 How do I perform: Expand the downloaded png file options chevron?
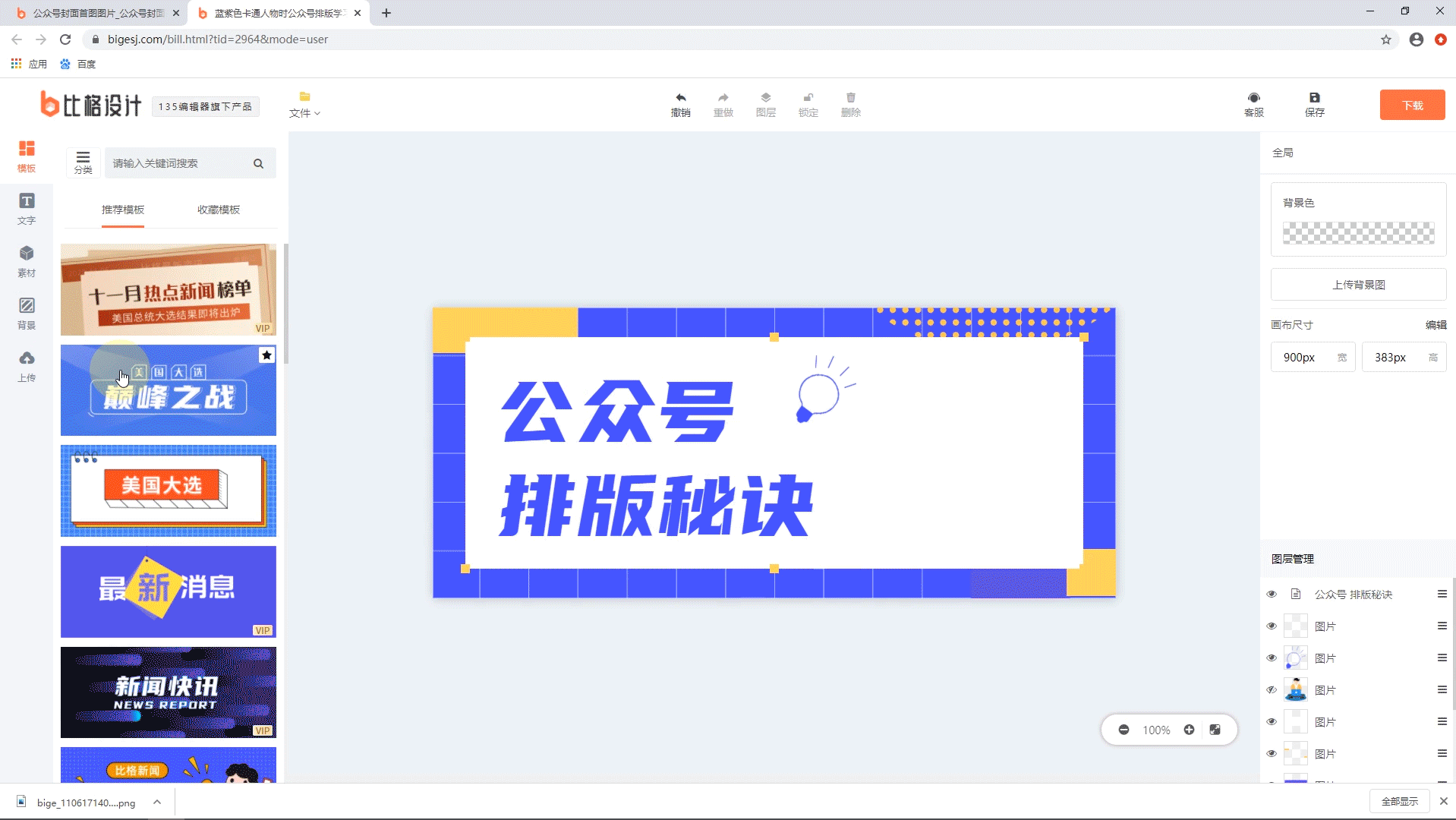pyautogui.click(x=156, y=802)
